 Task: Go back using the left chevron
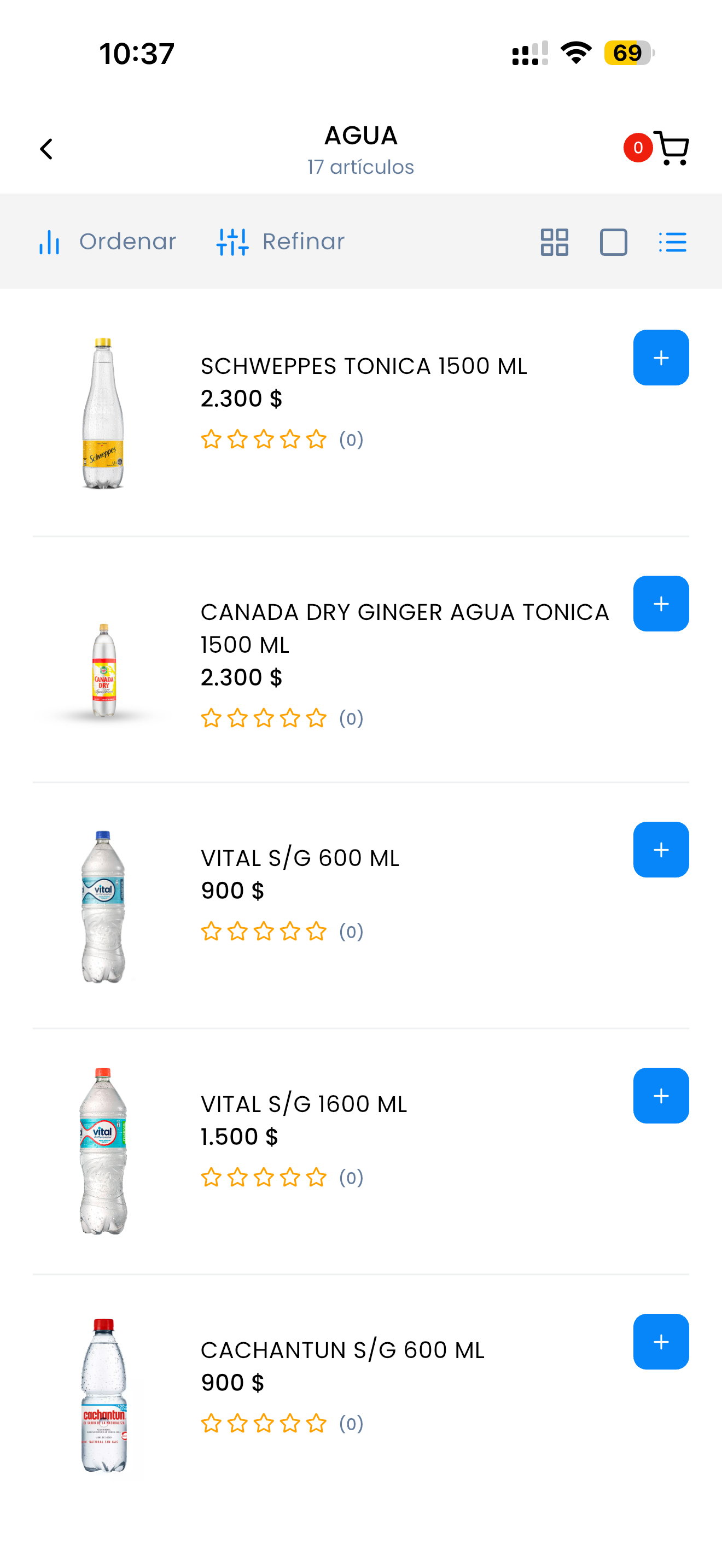coord(46,149)
